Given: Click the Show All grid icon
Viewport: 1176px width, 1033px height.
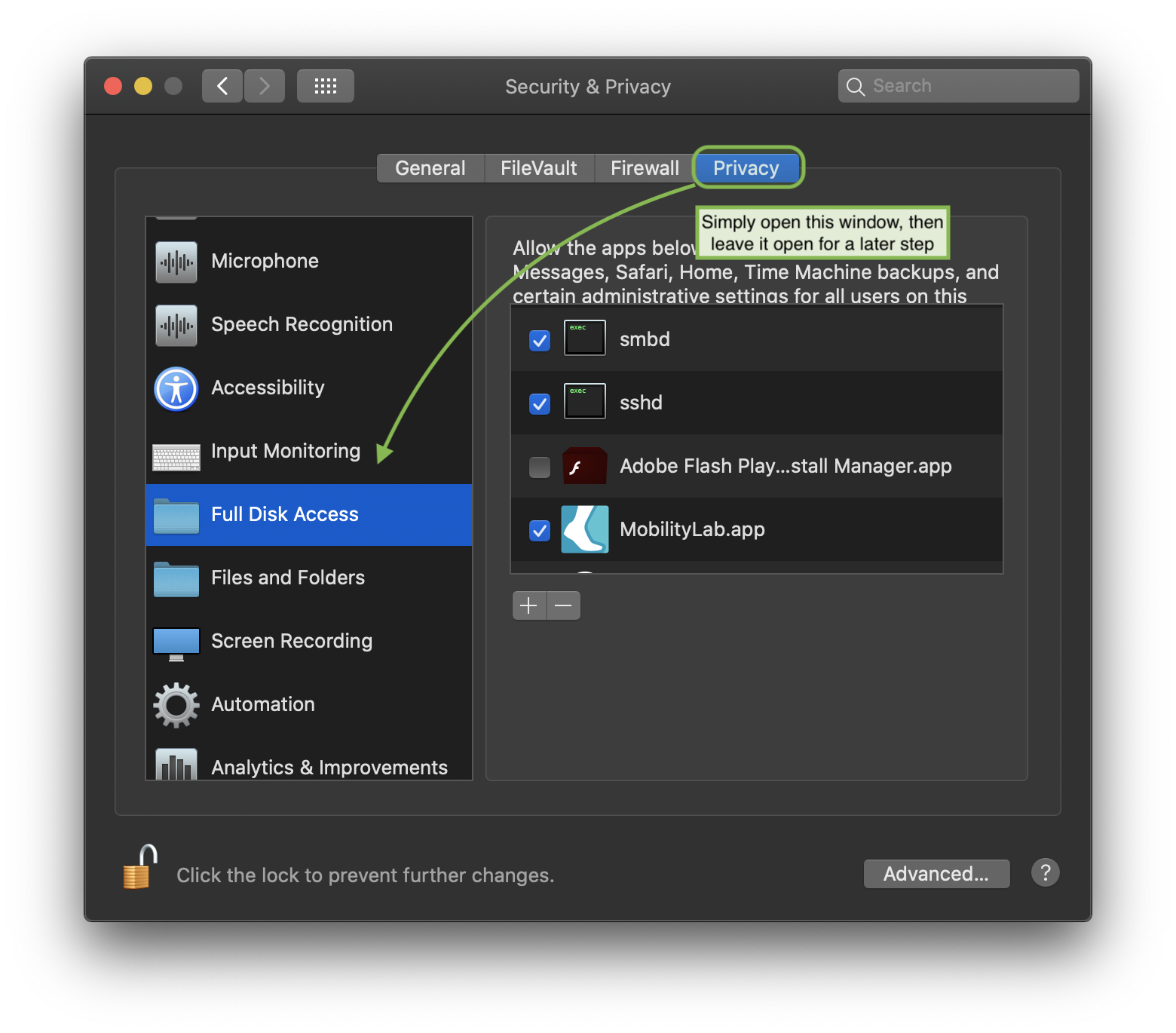Looking at the screenshot, I should point(325,85).
